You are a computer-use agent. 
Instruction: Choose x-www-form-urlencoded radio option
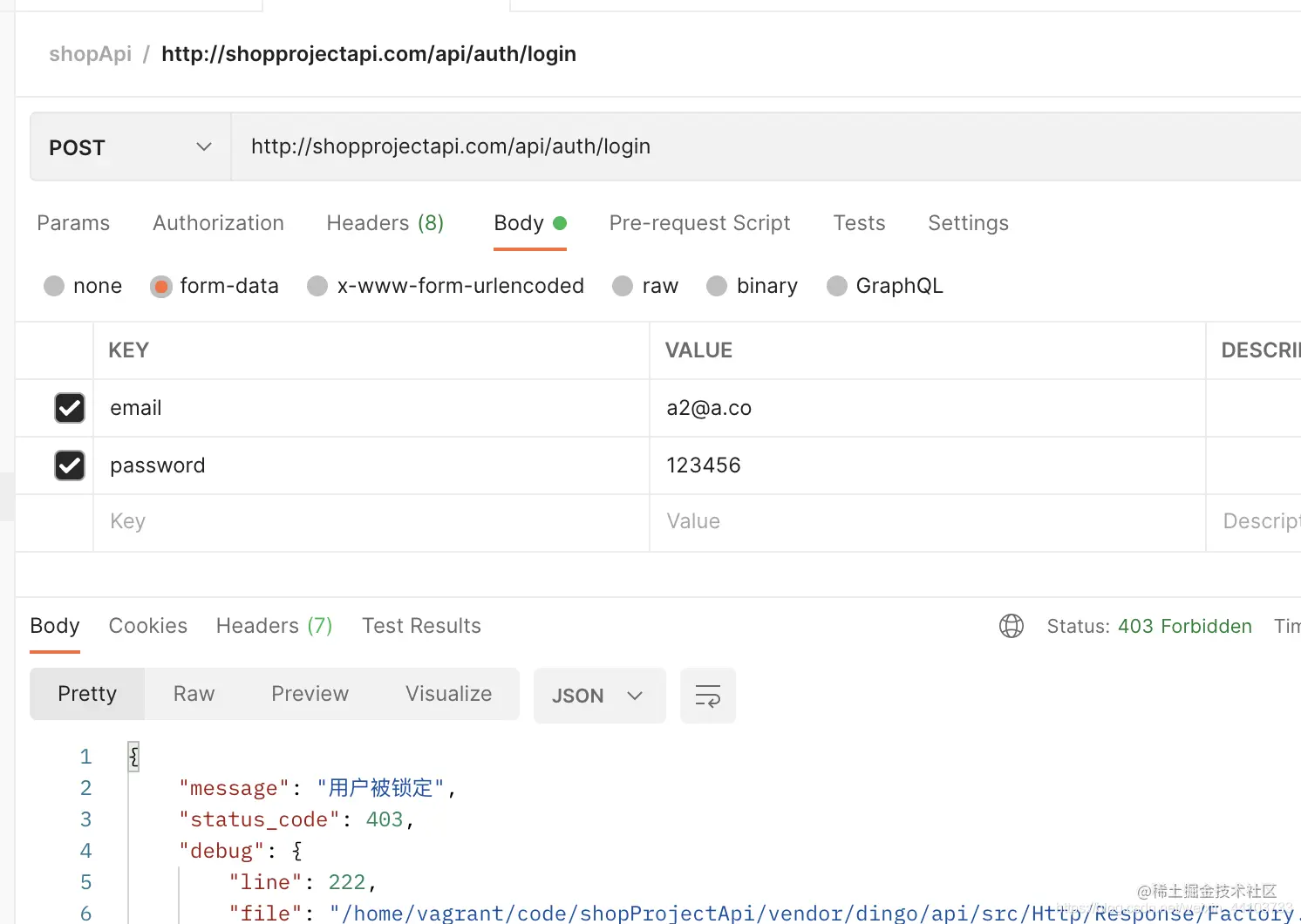point(317,286)
